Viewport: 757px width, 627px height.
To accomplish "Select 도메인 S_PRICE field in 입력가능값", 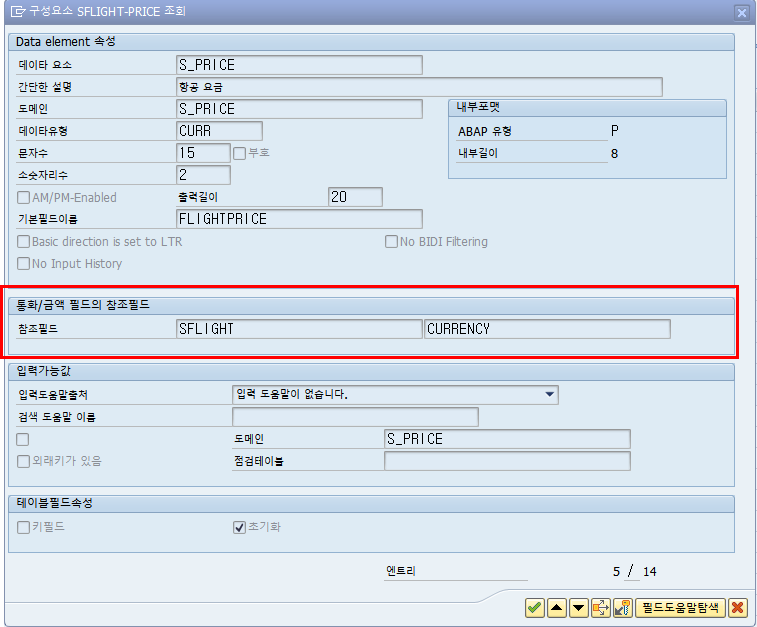I will click(507, 439).
